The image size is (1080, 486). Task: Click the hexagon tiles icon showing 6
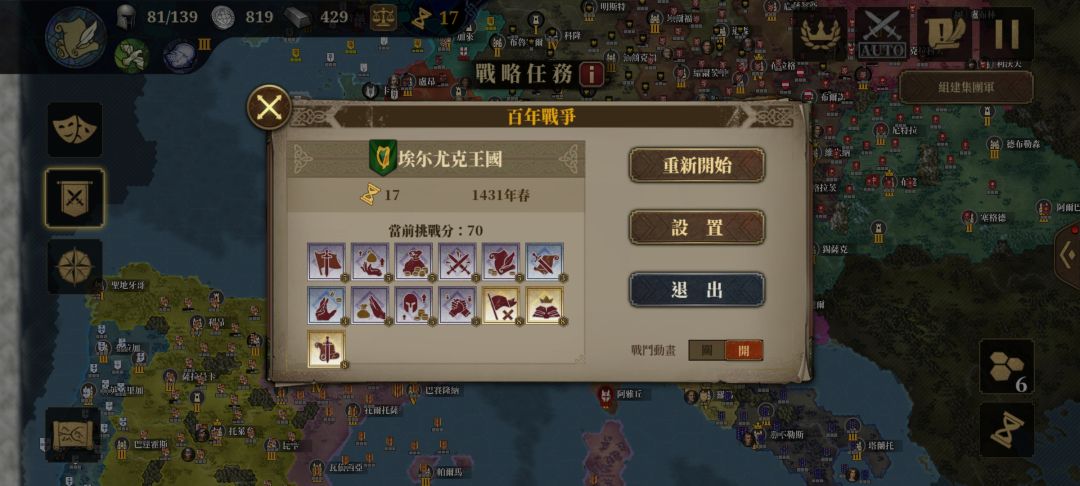click(1006, 367)
